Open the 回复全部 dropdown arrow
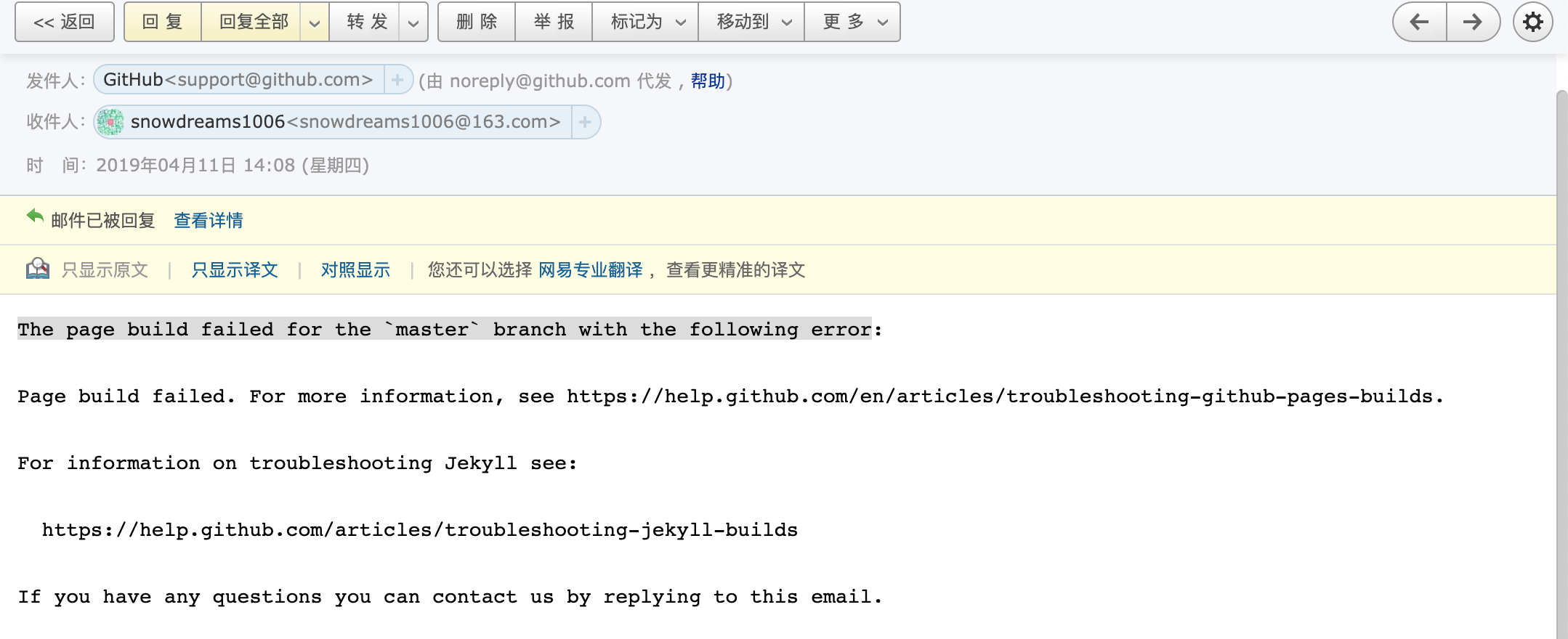 pyautogui.click(x=314, y=22)
